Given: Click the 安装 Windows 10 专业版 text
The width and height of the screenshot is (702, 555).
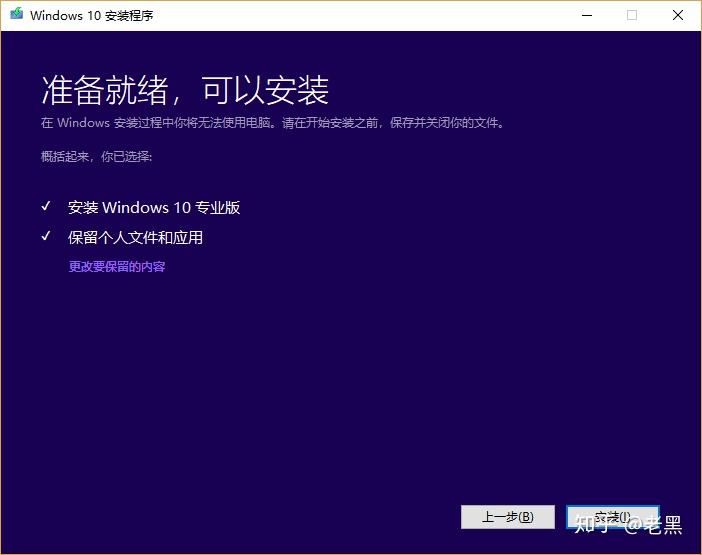Looking at the screenshot, I should pos(154,208).
